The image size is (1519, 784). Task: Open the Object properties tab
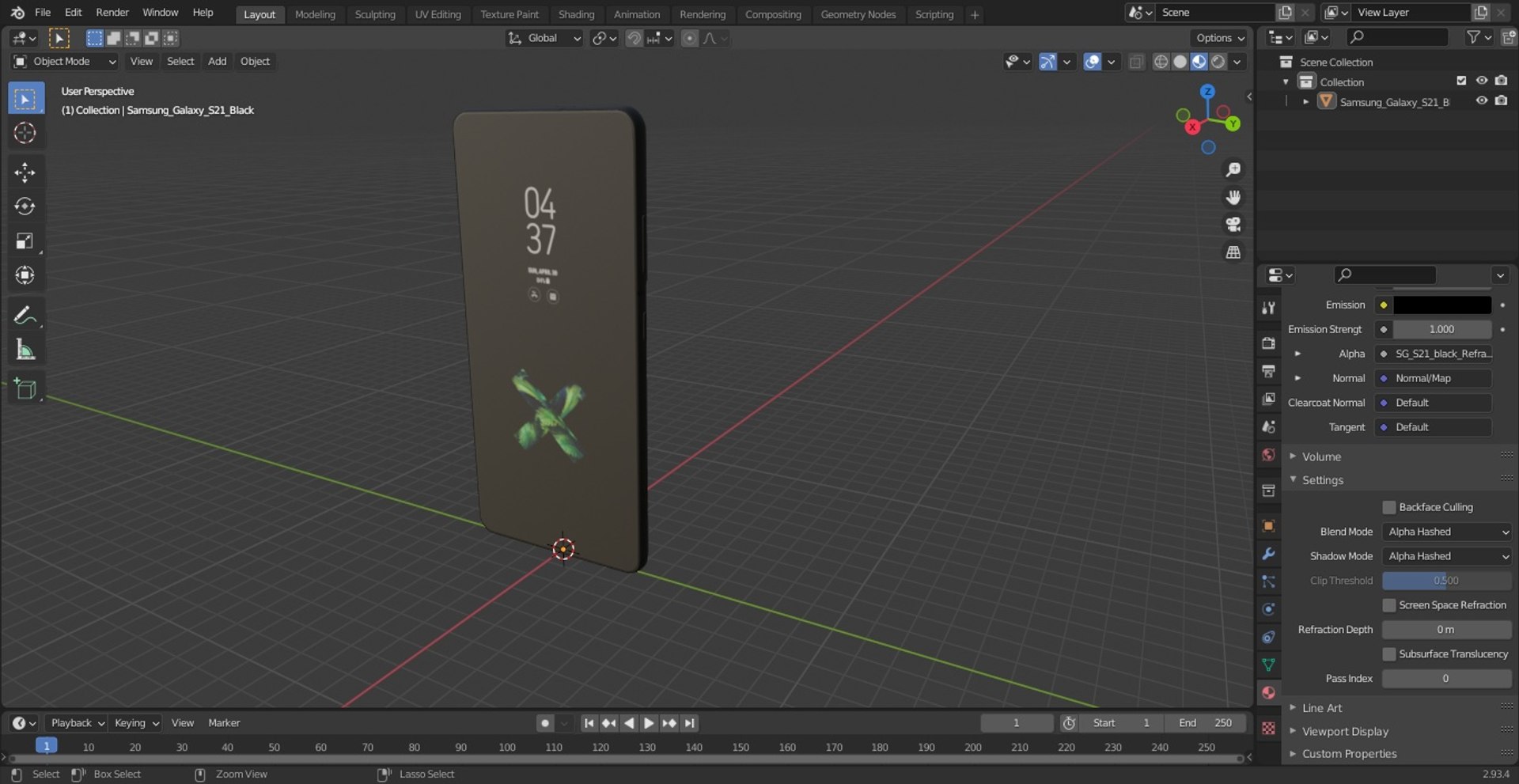pos(1268,526)
